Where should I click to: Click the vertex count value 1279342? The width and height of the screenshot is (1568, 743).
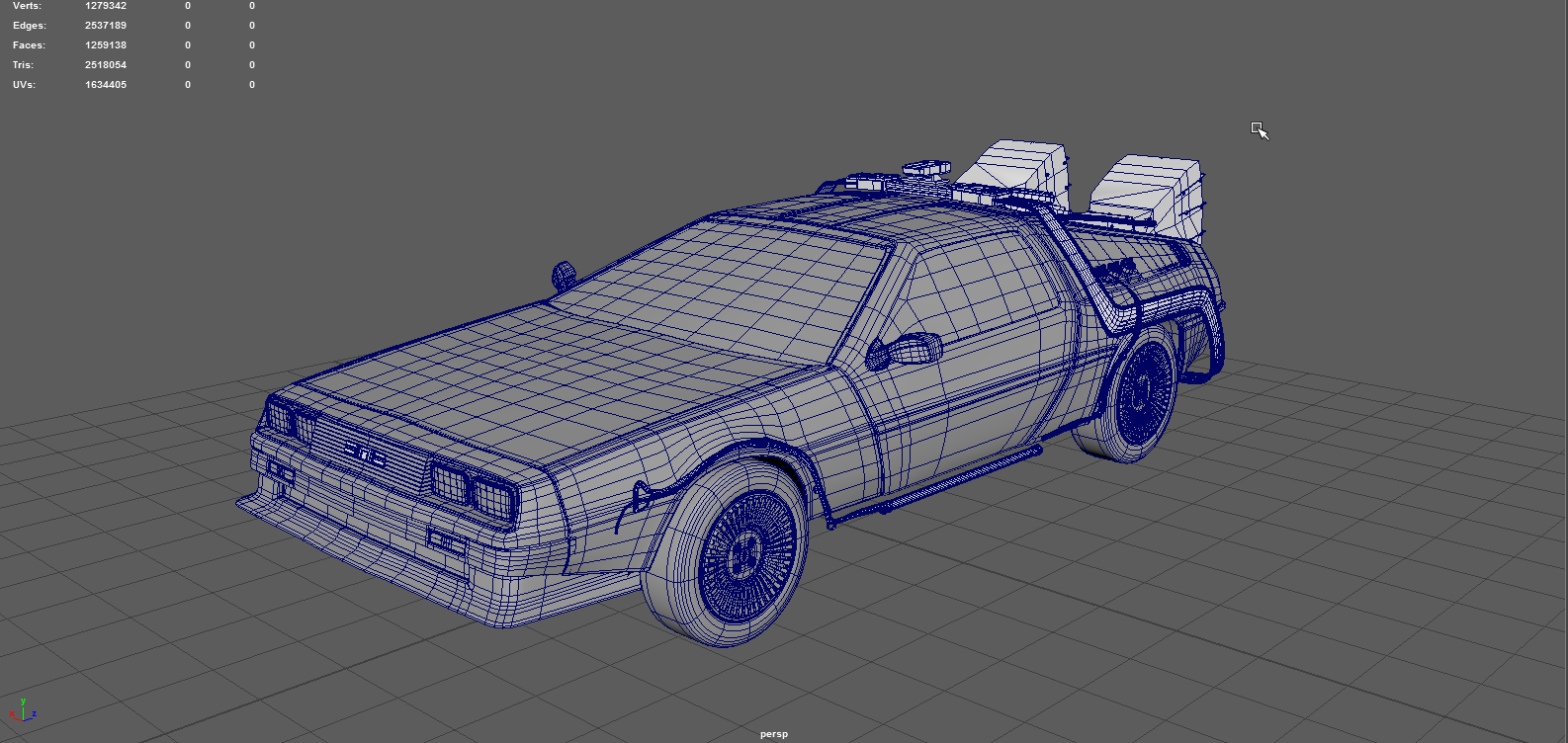(x=106, y=6)
